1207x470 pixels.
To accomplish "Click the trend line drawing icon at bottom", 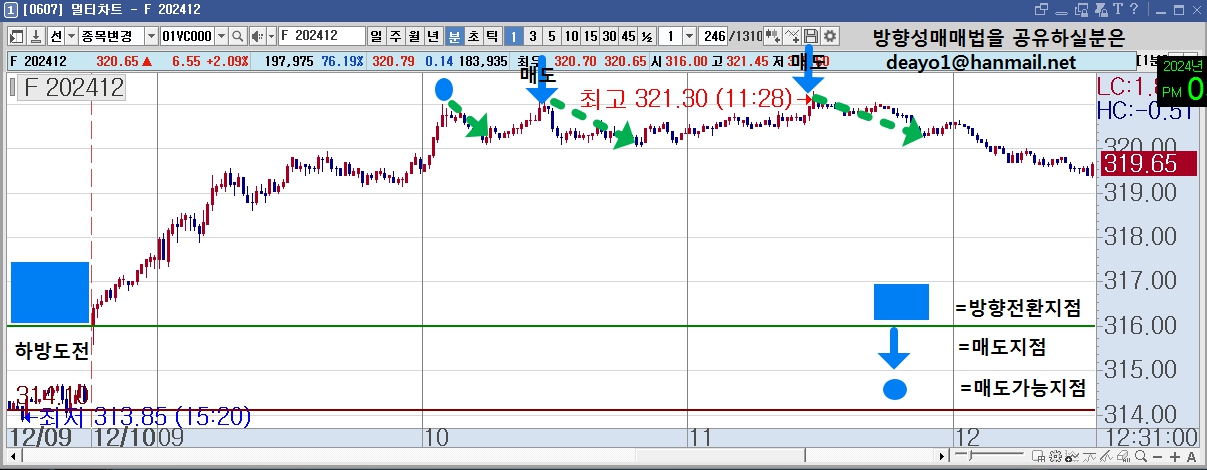I will coord(1106,457).
